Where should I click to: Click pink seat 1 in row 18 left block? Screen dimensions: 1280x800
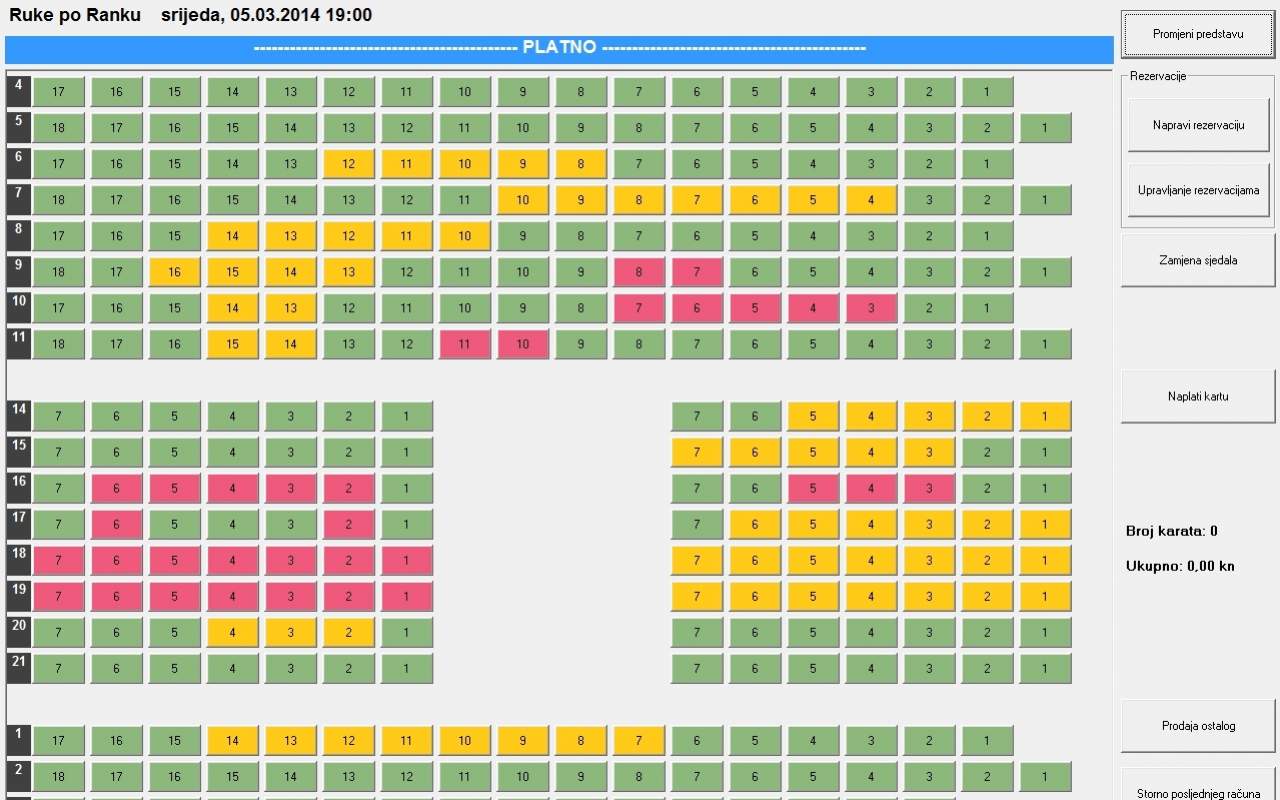click(x=406, y=561)
